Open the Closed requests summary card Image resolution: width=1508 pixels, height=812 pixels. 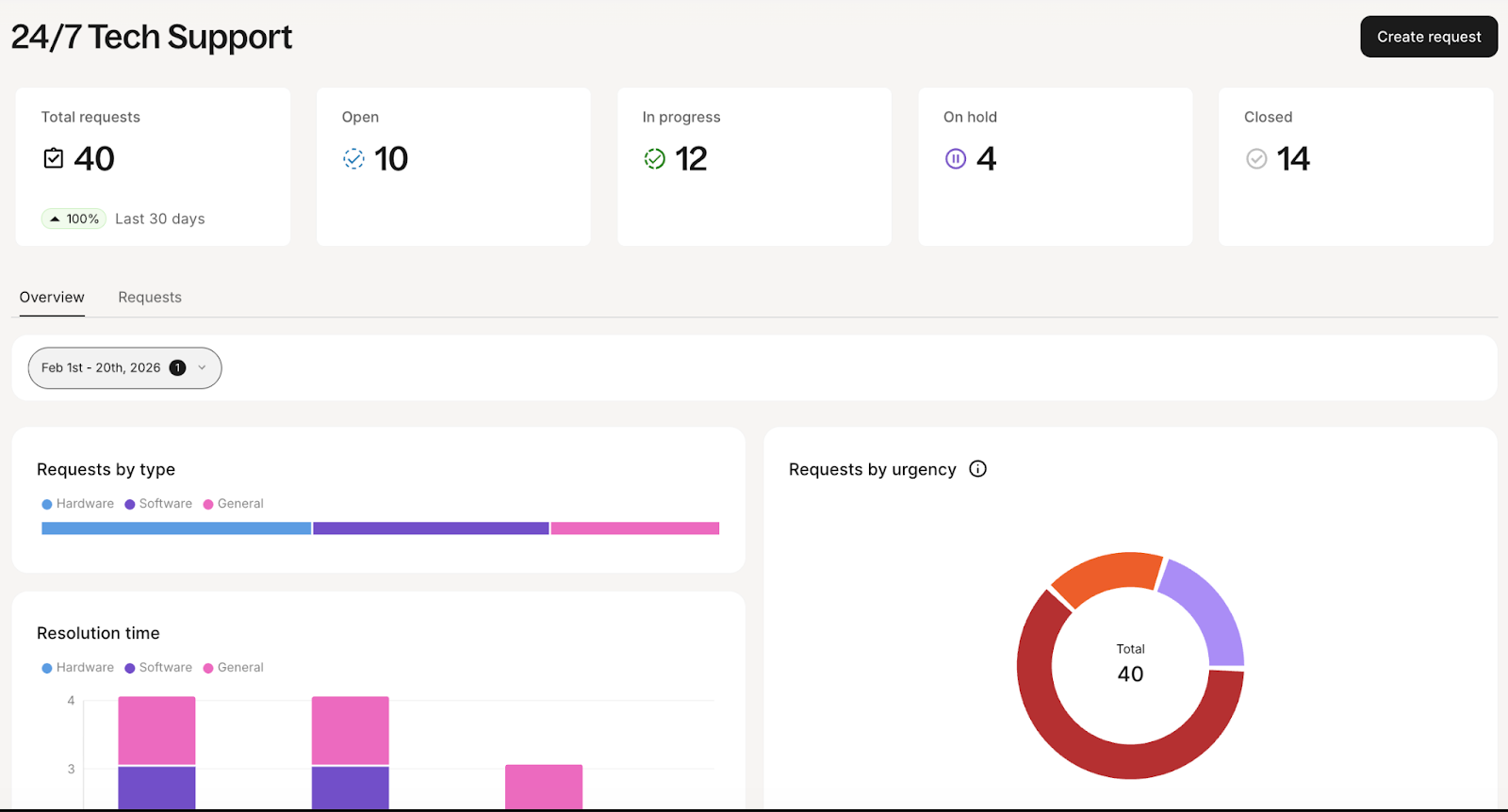click(1355, 167)
